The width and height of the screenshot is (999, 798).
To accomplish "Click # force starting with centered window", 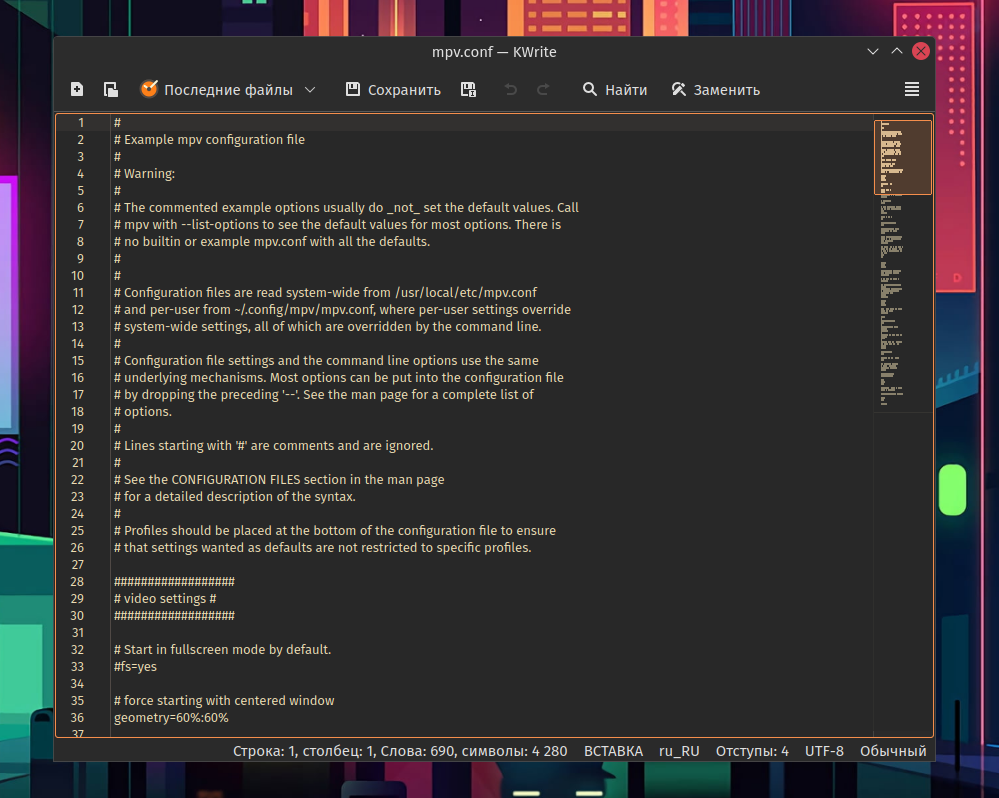I will (224, 701).
